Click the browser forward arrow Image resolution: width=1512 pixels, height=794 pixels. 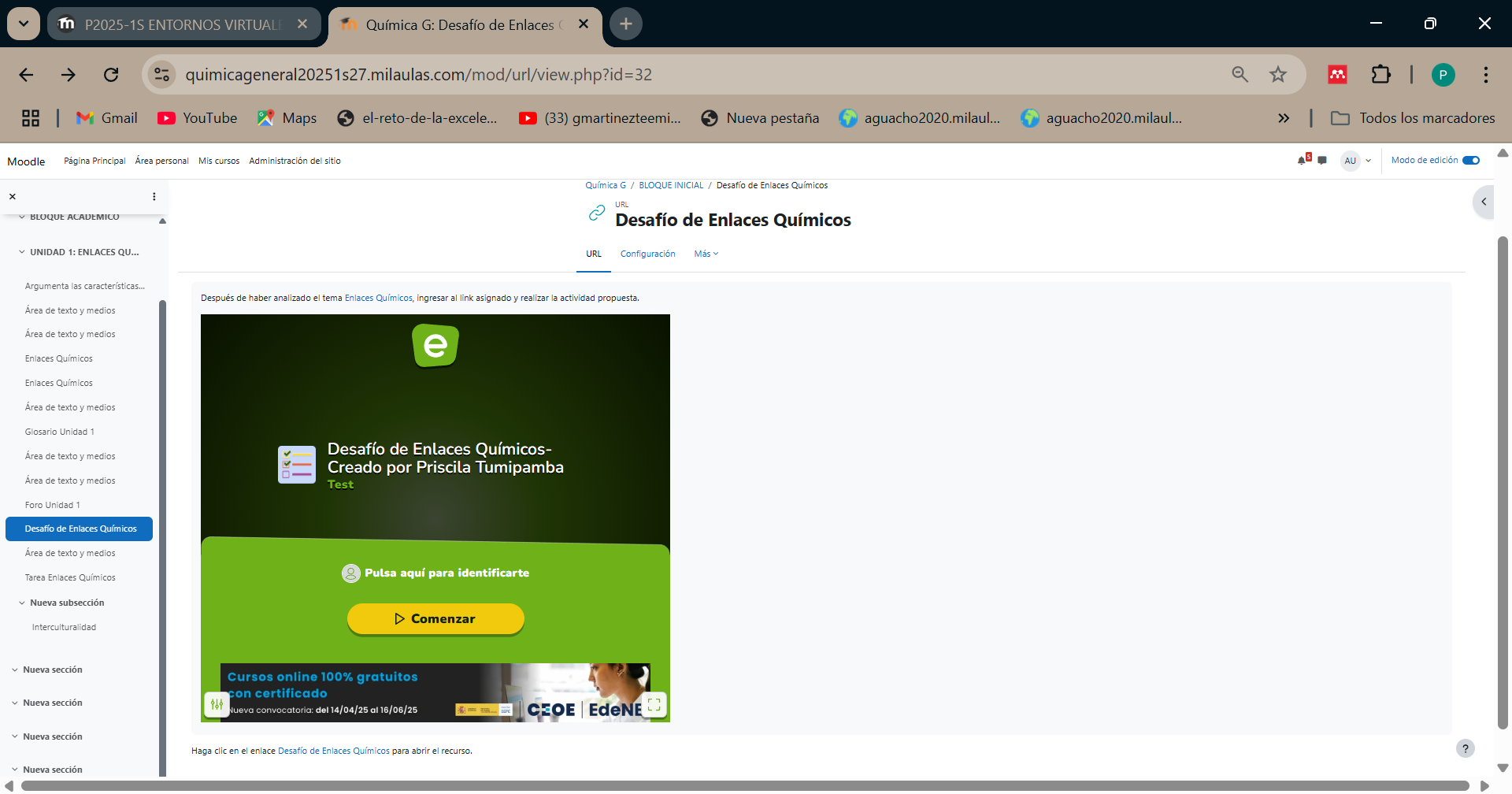pos(69,75)
